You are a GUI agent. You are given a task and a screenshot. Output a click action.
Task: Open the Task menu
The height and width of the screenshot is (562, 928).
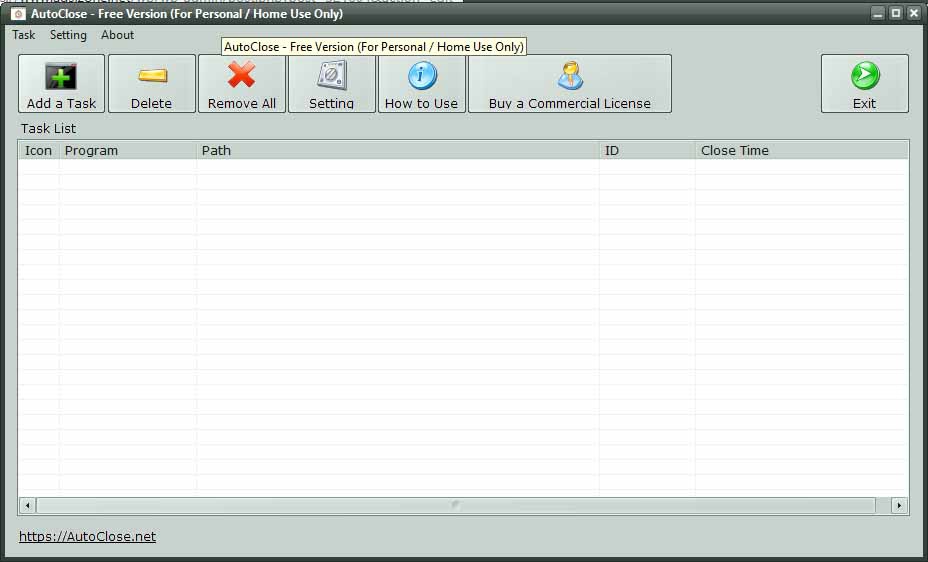click(x=23, y=35)
